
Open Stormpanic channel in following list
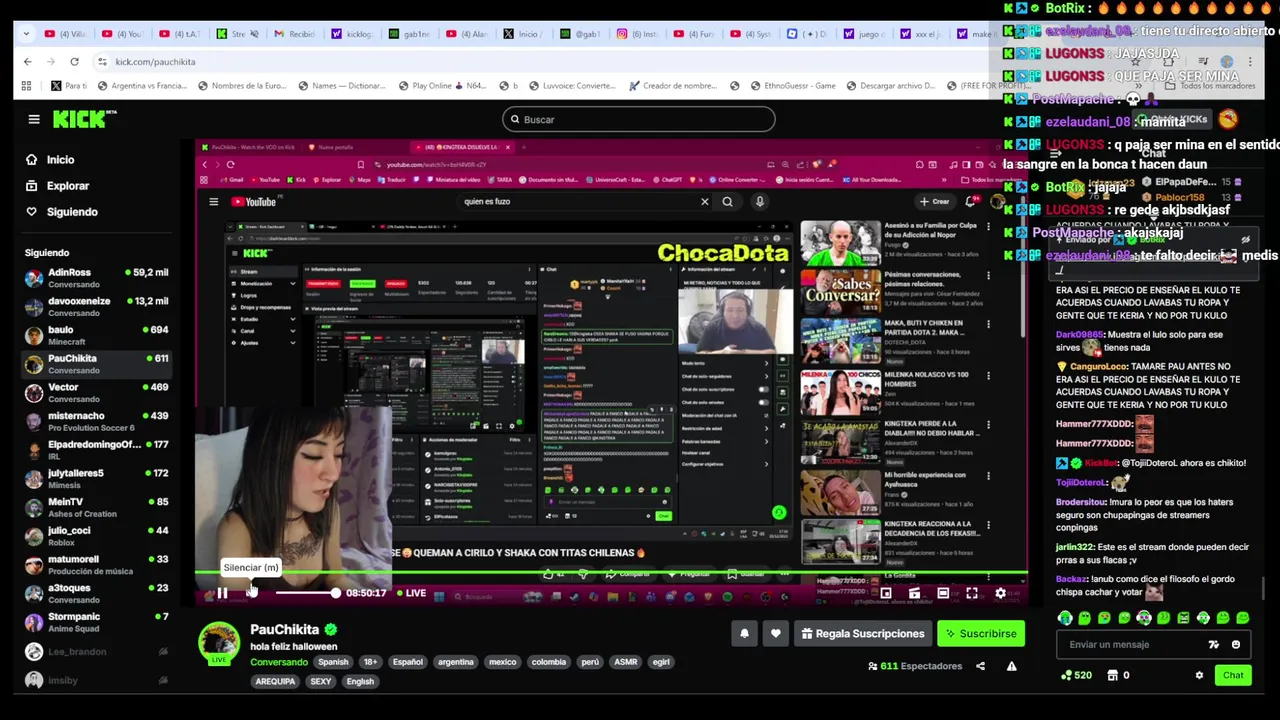tap(97, 622)
